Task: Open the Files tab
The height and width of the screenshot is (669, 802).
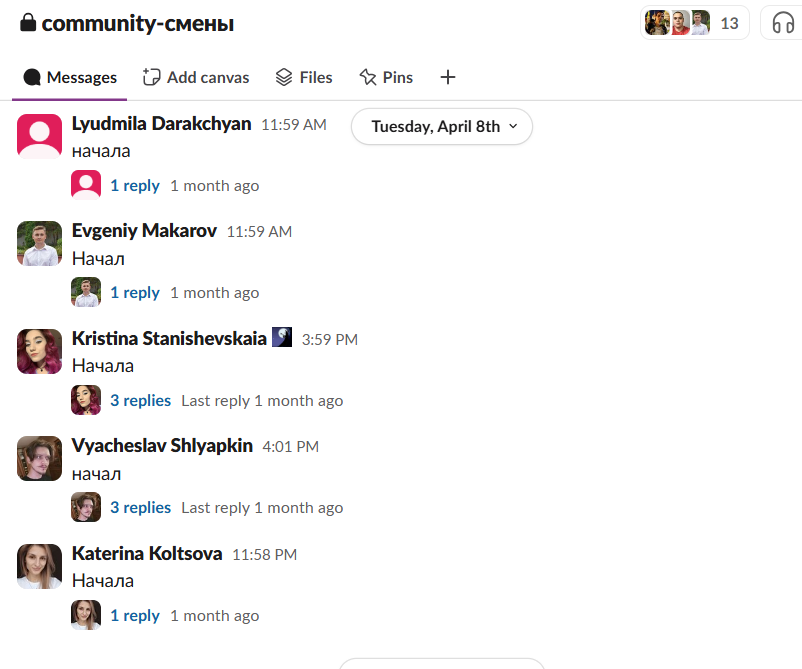Action: click(304, 77)
